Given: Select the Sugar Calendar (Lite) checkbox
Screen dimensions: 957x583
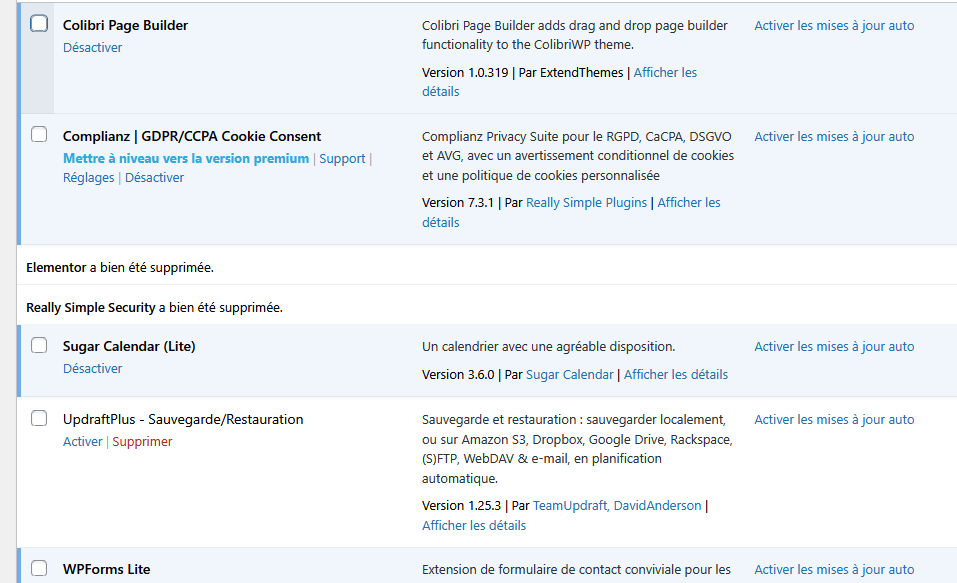Looking at the screenshot, I should coord(39,345).
